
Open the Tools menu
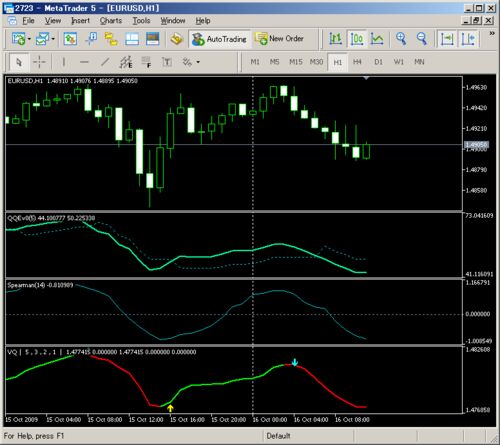(x=141, y=21)
